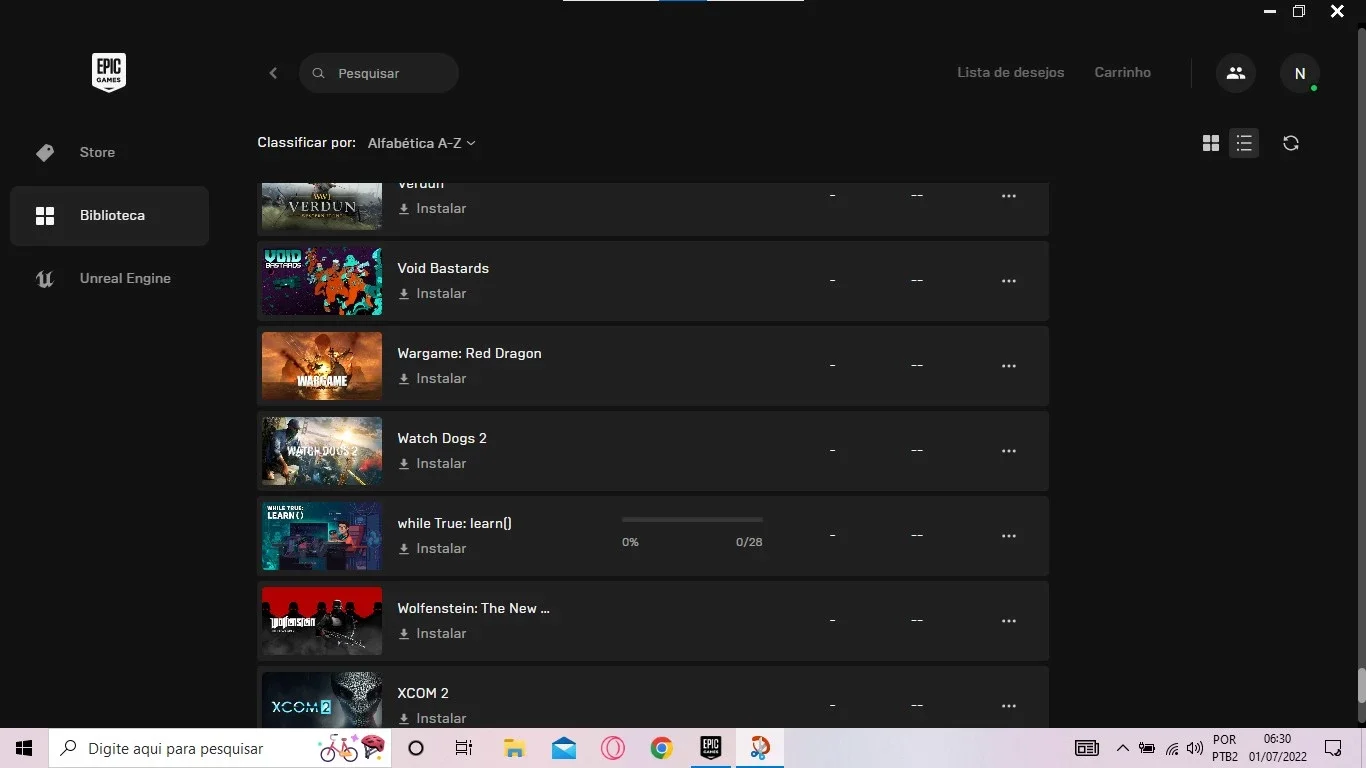The width and height of the screenshot is (1366, 768).
Task: Open the volume control in tray
Action: (x=1194, y=748)
